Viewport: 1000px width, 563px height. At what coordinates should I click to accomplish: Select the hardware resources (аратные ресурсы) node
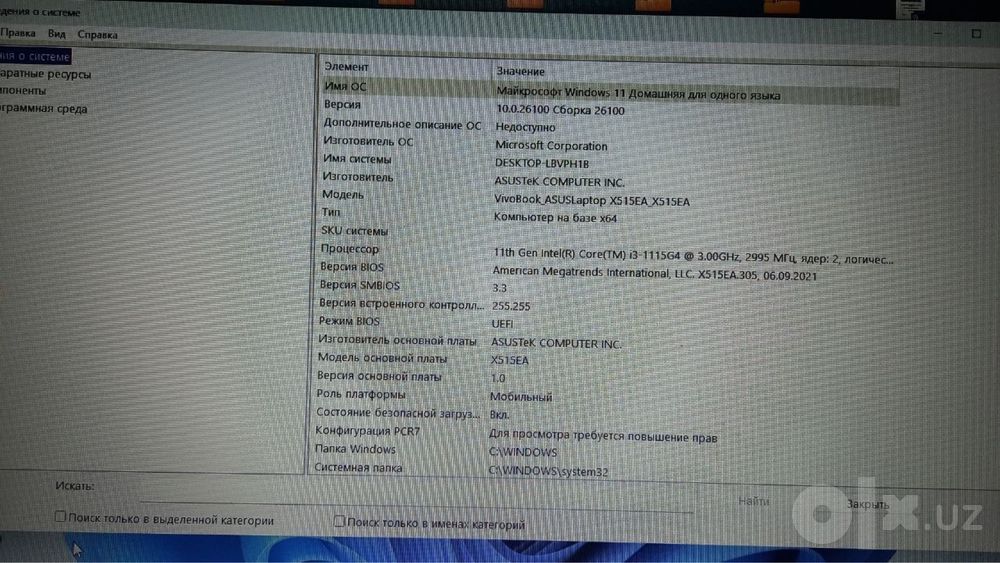(x=45, y=74)
